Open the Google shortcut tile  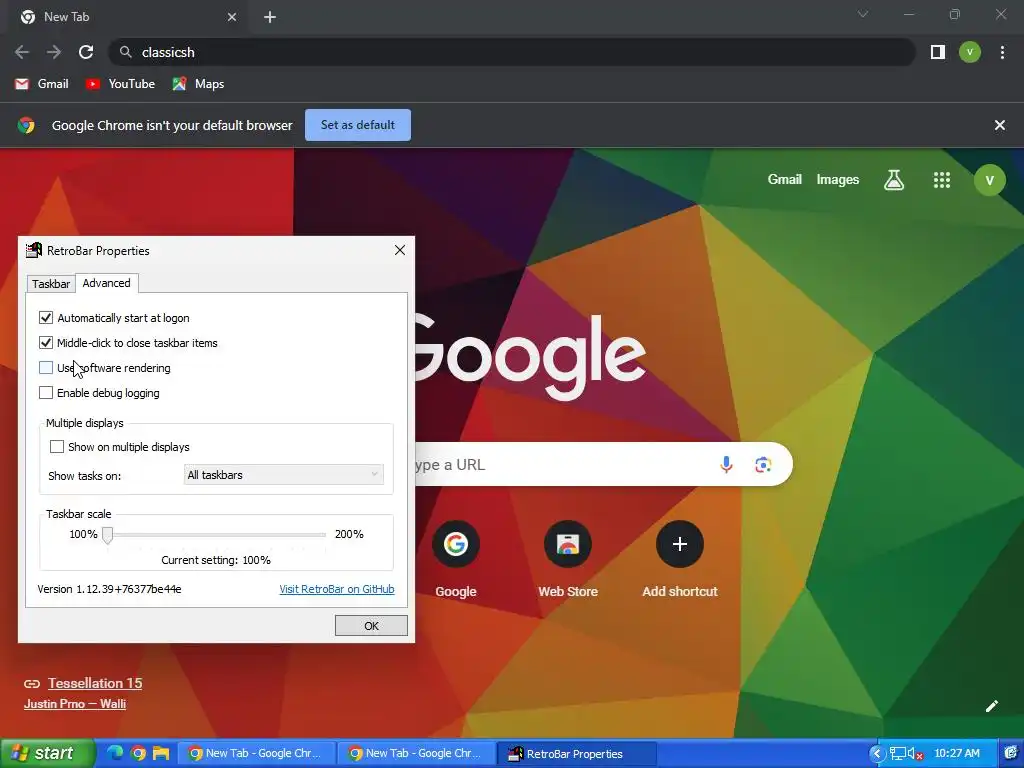point(456,560)
